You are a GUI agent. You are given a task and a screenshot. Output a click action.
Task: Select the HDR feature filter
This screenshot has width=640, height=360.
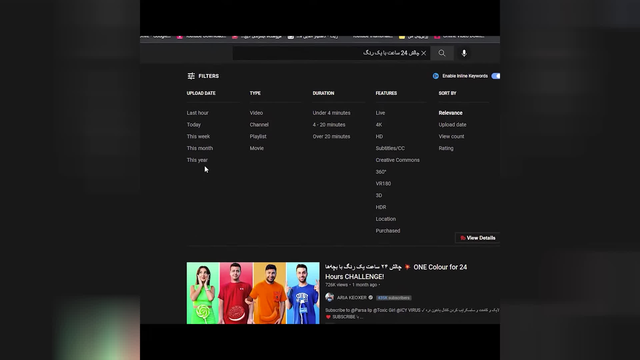(381, 207)
